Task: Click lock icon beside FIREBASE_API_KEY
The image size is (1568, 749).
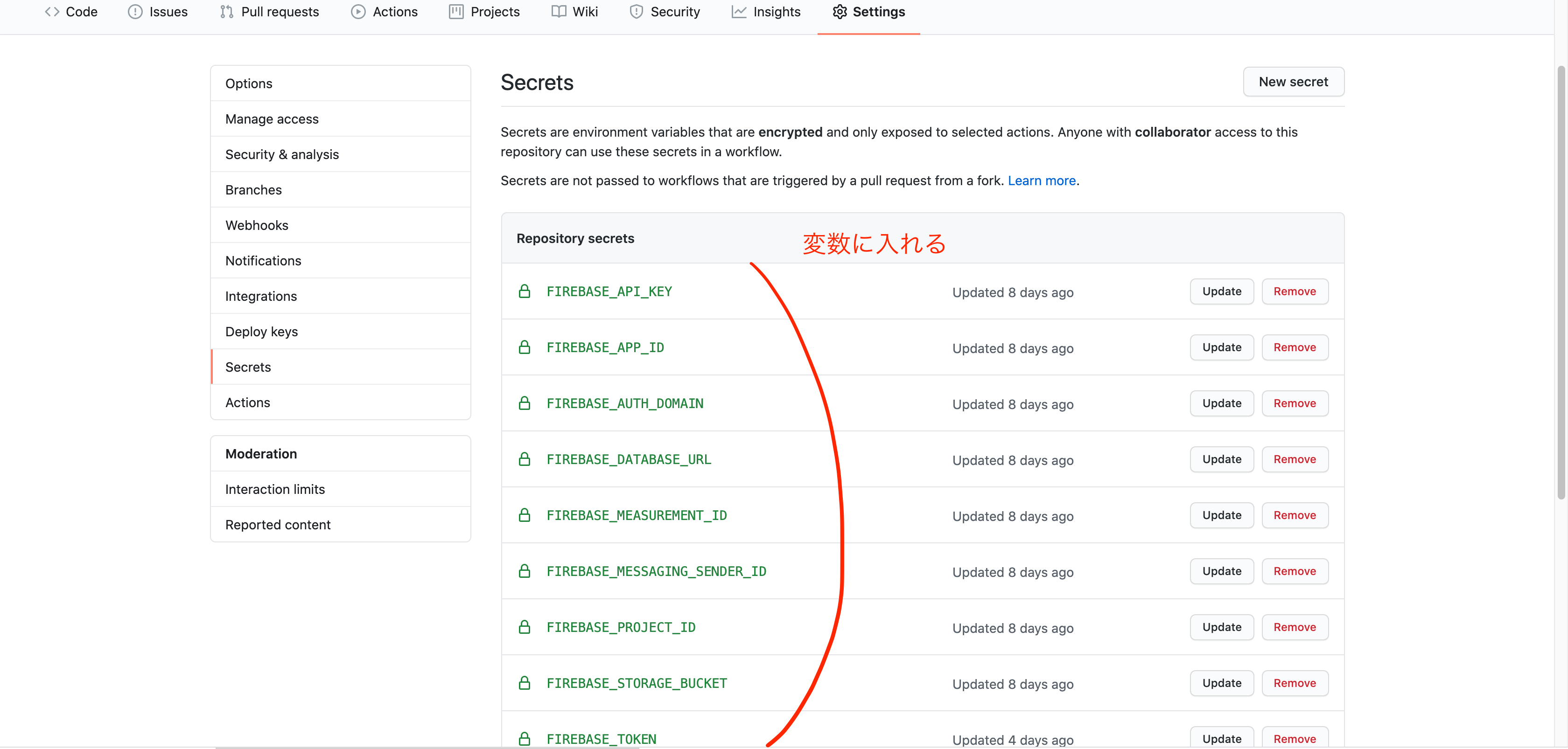Action: pos(524,291)
